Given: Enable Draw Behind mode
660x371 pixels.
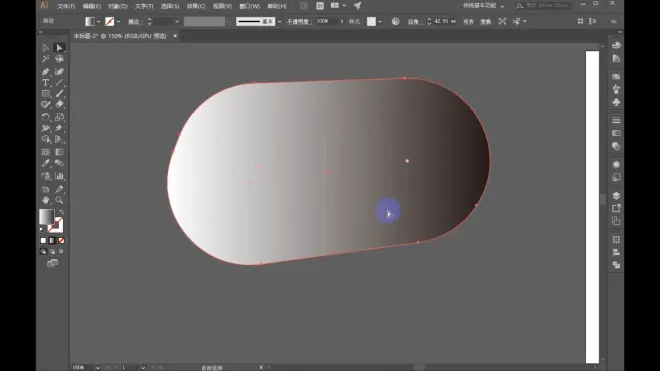Looking at the screenshot, I should [x=52, y=251].
